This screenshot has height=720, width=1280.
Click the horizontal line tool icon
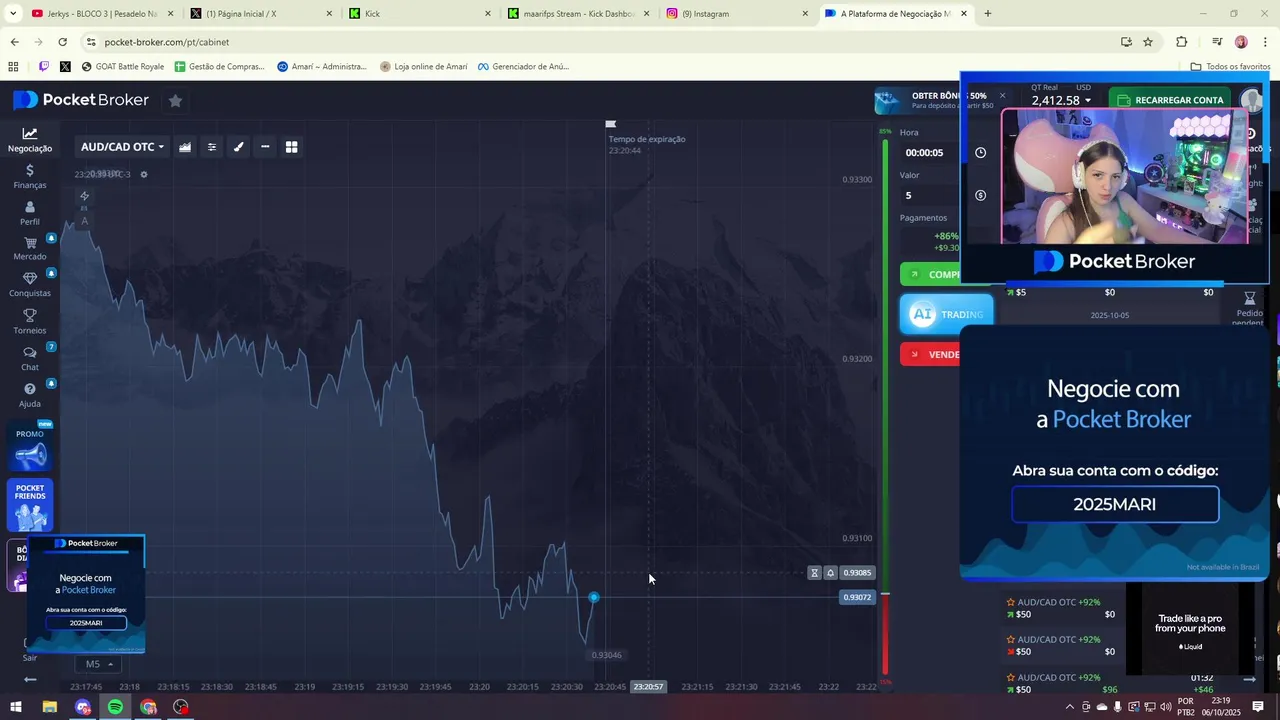tap(265, 147)
